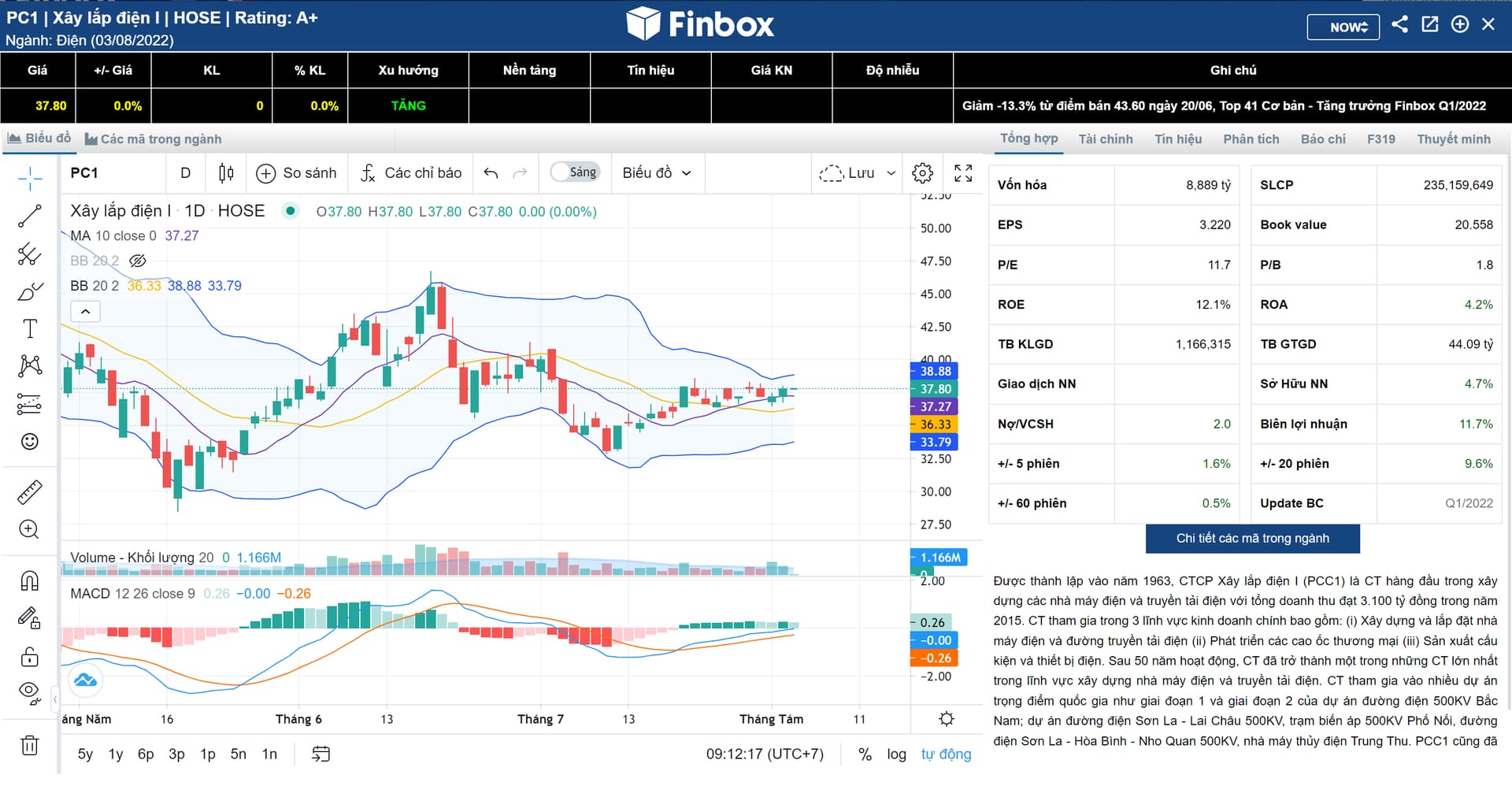Select the 1y time range
The image size is (1512, 797).
point(115,754)
